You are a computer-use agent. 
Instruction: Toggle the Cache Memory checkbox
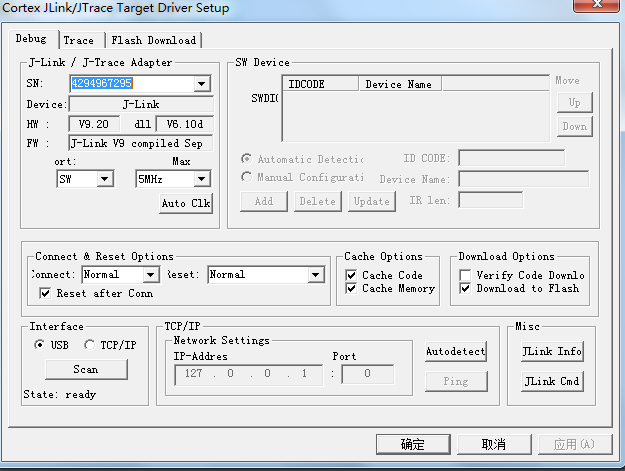tap(351, 288)
